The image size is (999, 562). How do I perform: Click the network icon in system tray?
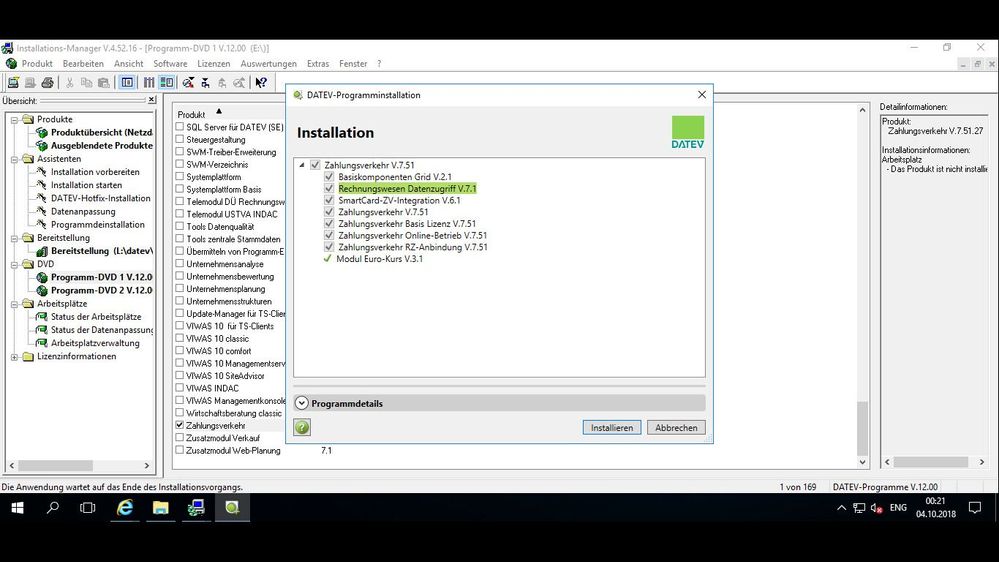tap(859, 508)
